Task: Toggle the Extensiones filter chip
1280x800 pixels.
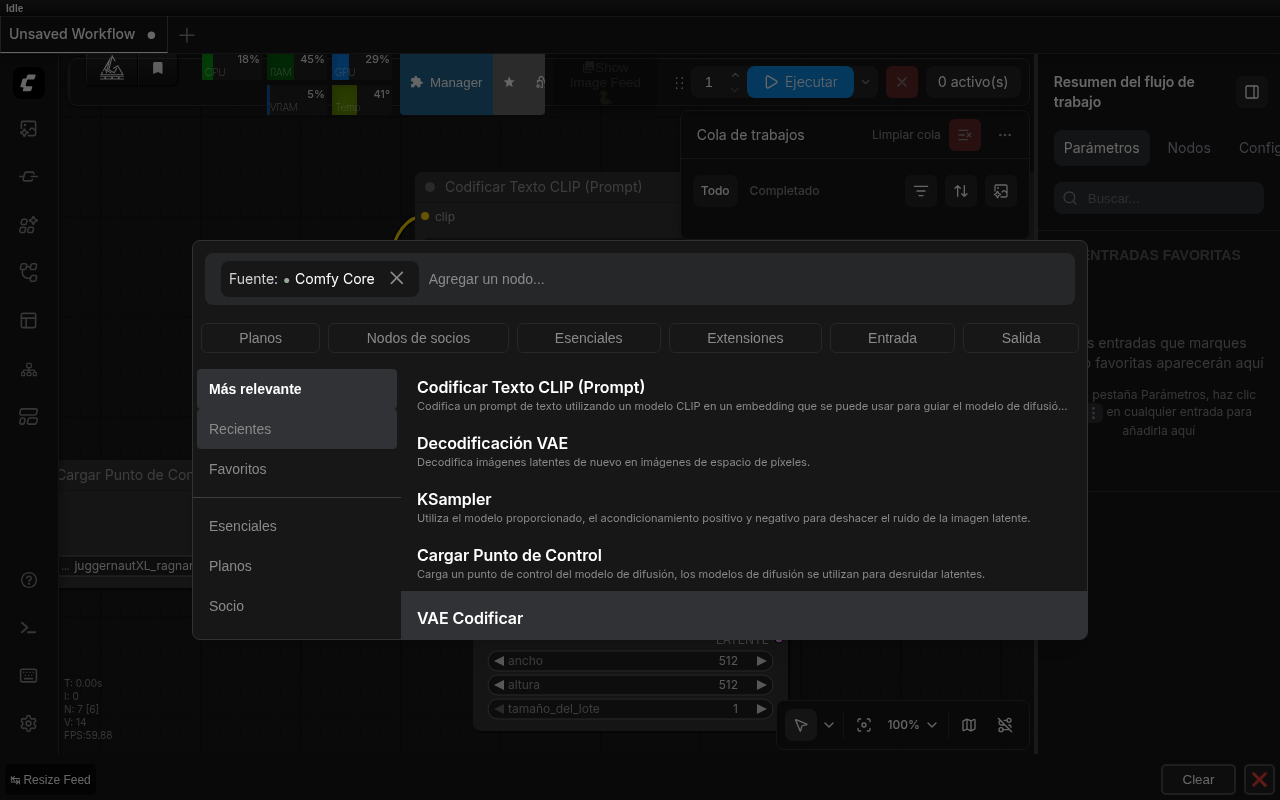Action: pyautogui.click(x=745, y=338)
